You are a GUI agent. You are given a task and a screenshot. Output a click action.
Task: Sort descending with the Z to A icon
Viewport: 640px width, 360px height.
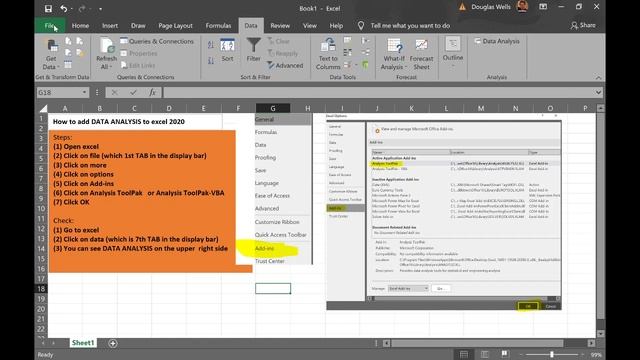pos(211,60)
